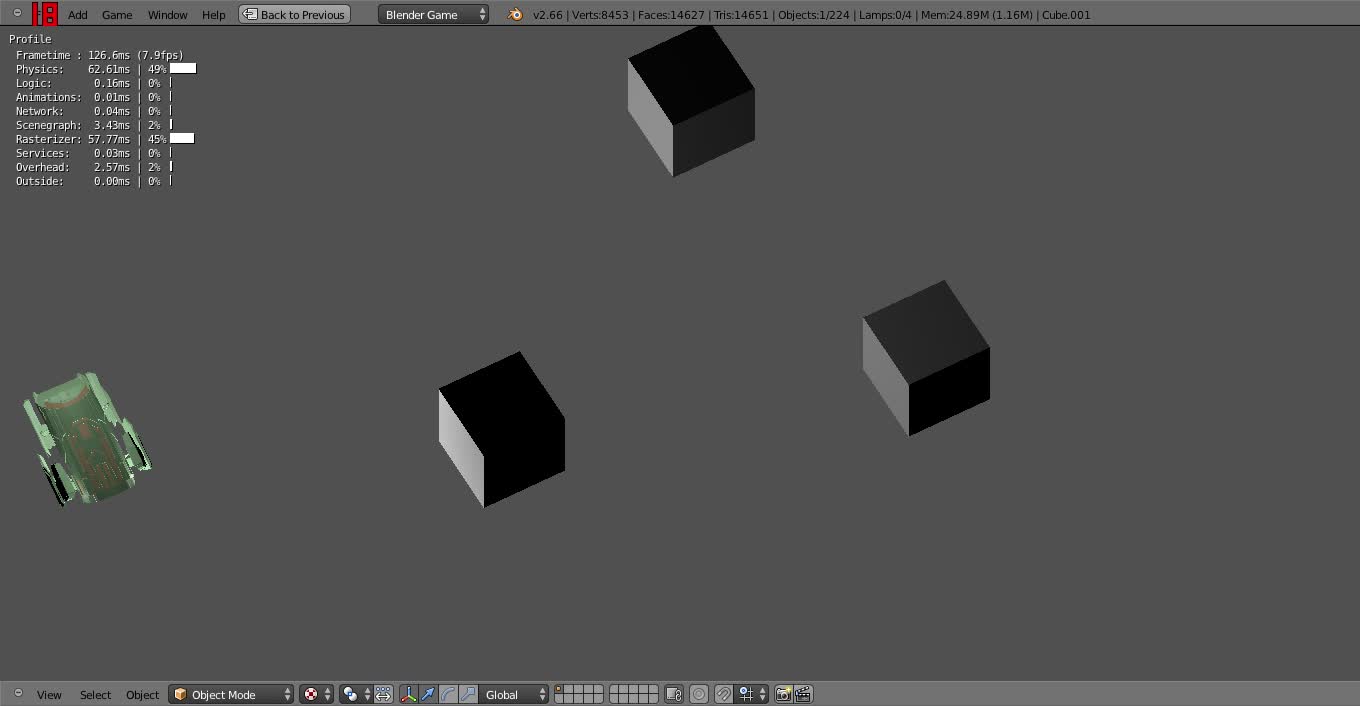Toggle the lock to scene layers padlock

coord(672,693)
